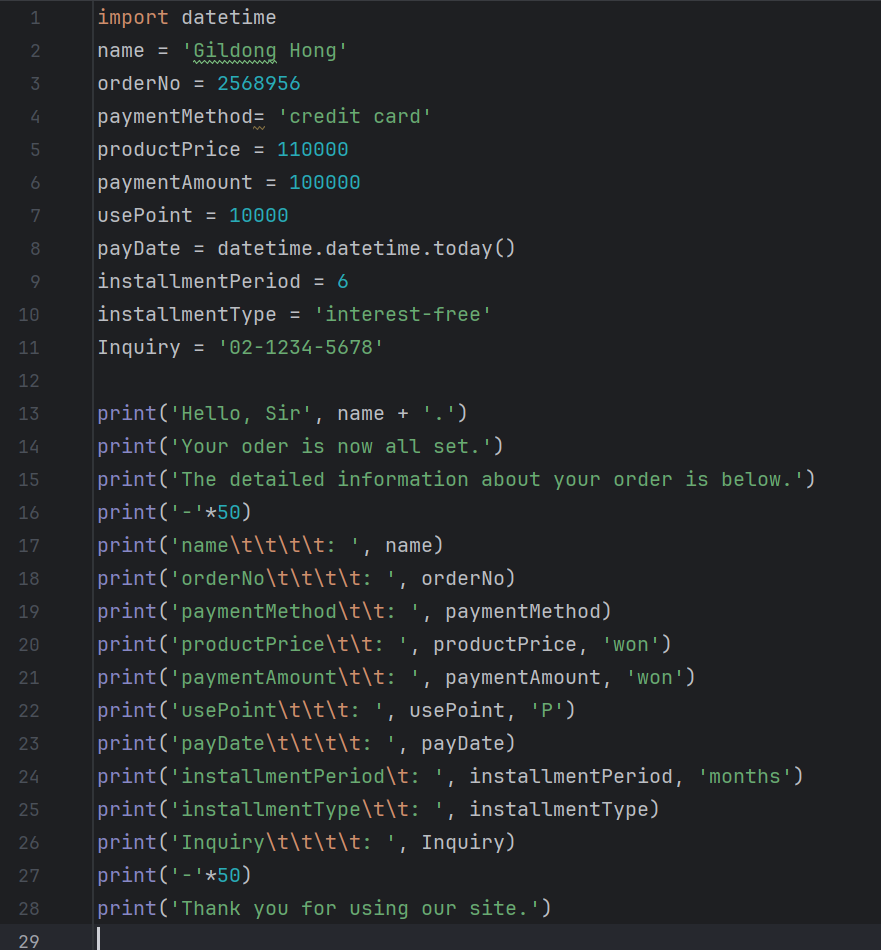The height and width of the screenshot is (950, 881).
Task: Click the phone number string '02-1234-5678'
Action: click(301, 348)
